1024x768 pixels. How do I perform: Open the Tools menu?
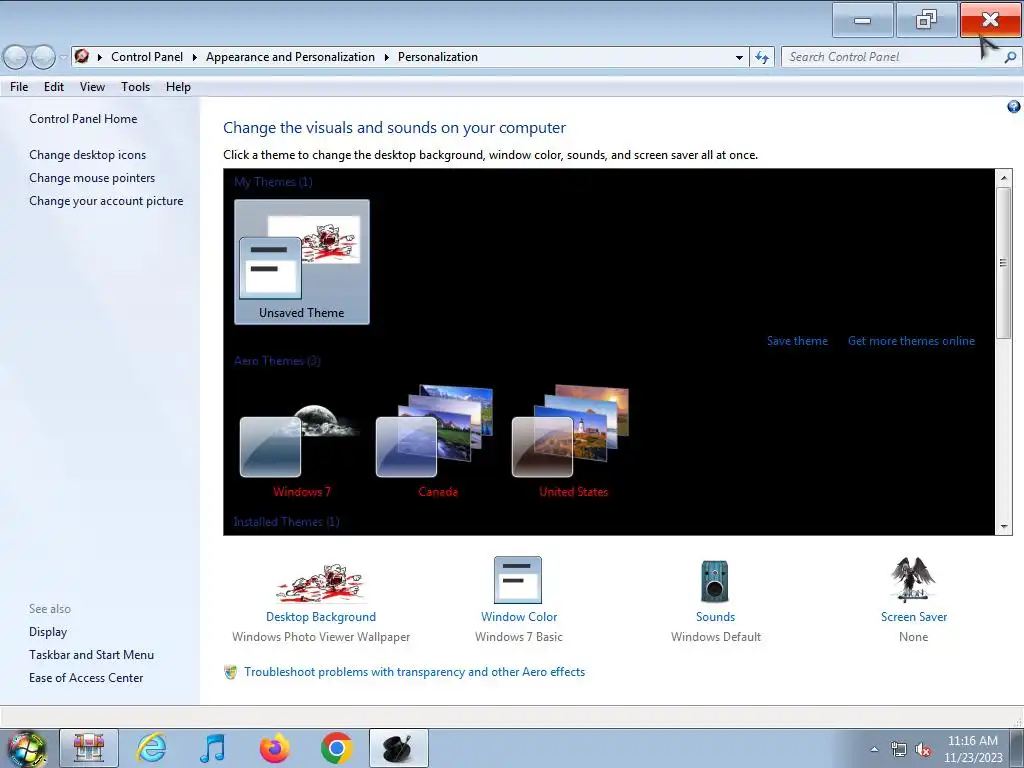(x=135, y=87)
